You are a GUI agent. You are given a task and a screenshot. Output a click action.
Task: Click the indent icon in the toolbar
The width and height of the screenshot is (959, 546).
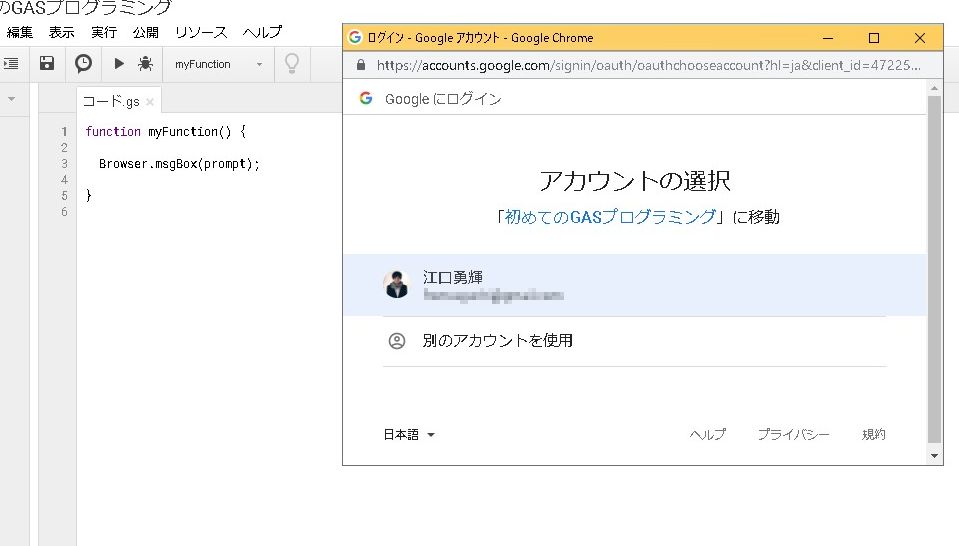click(x=11, y=63)
